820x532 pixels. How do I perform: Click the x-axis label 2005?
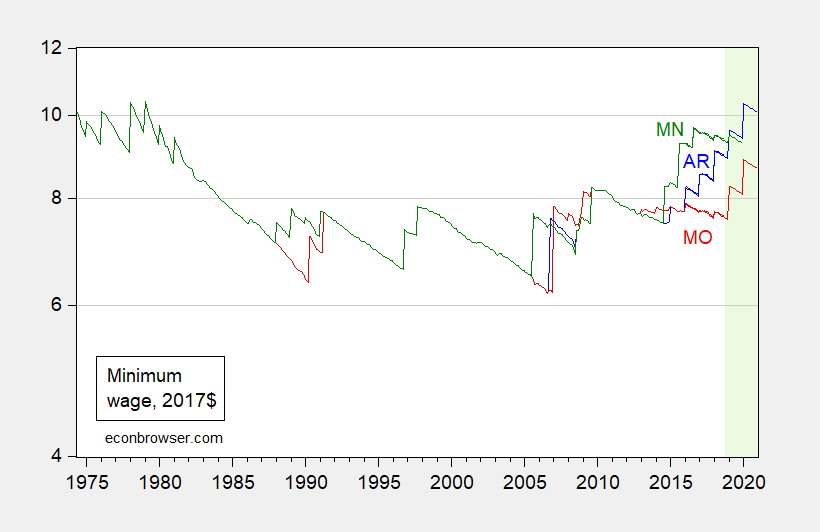coord(525,482)
